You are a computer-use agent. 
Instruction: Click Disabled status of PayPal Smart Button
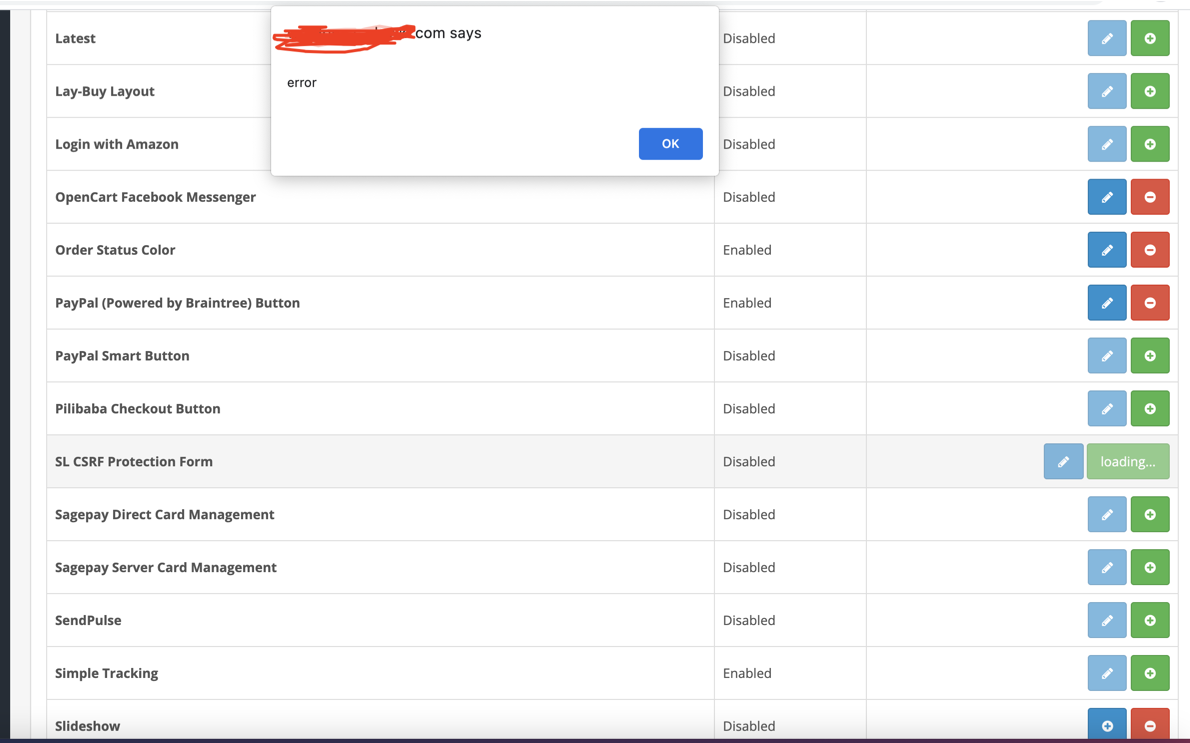point(749,355)
